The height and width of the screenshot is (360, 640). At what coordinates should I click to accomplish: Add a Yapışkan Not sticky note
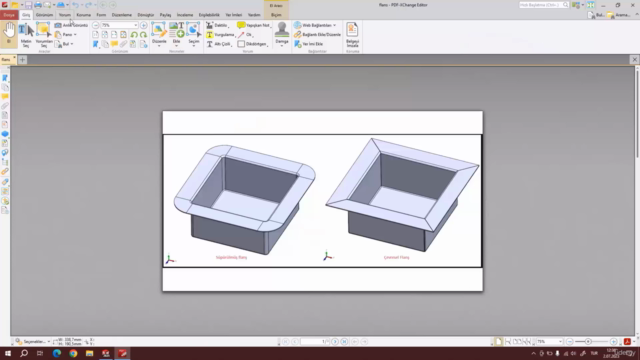pyautogui.click(x=254, y=25)
